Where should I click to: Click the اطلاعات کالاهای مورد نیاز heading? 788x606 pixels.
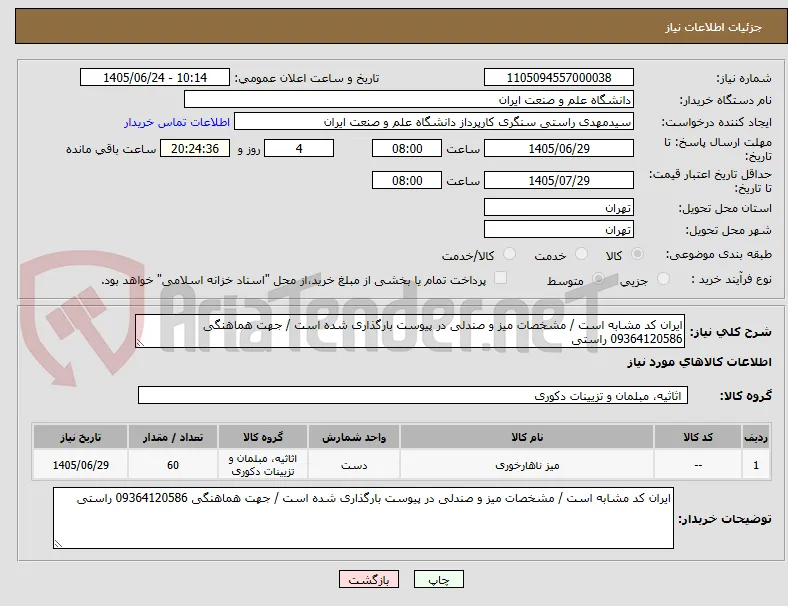[699, 362]
